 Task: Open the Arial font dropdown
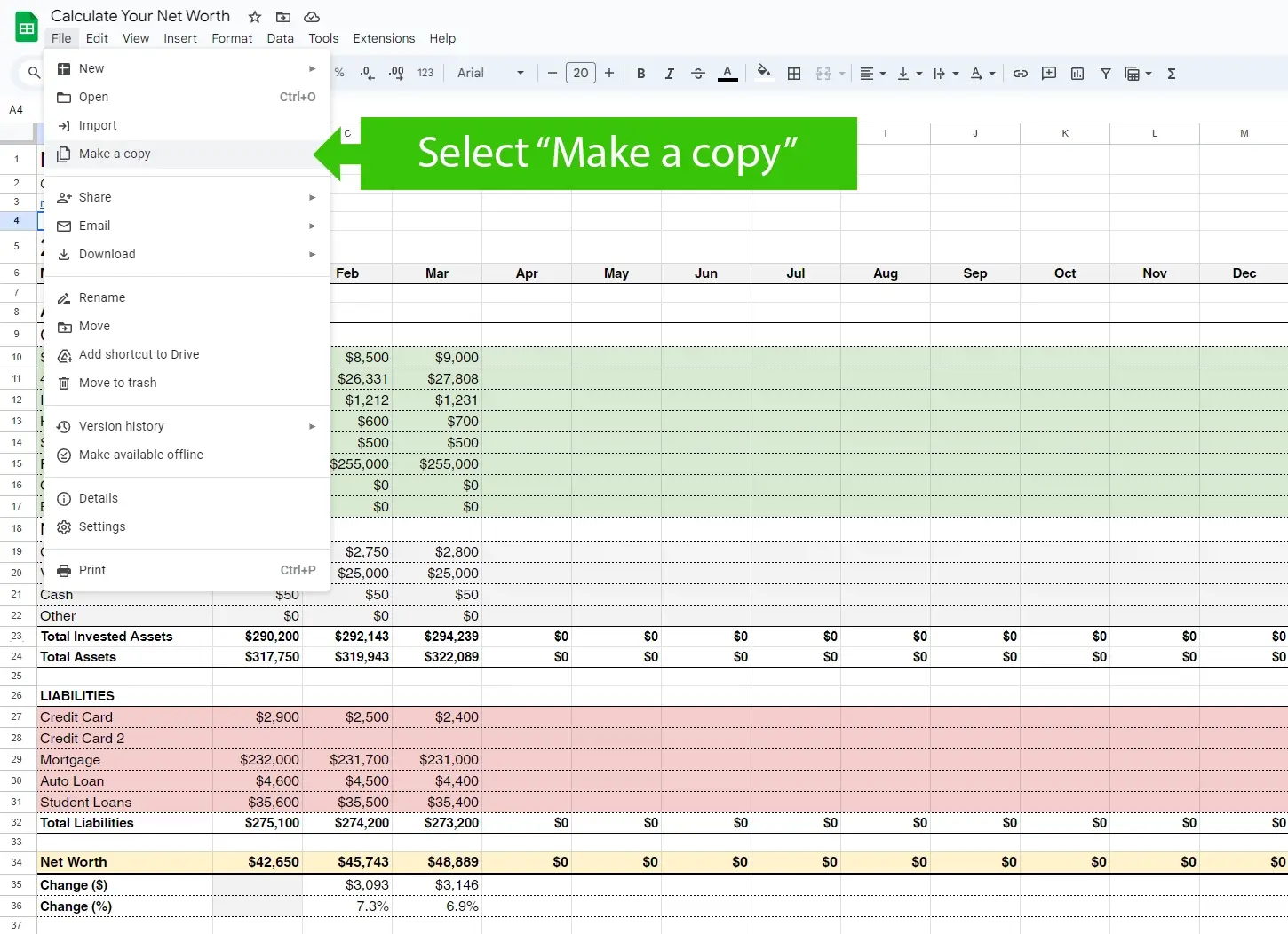coord(490,73)
